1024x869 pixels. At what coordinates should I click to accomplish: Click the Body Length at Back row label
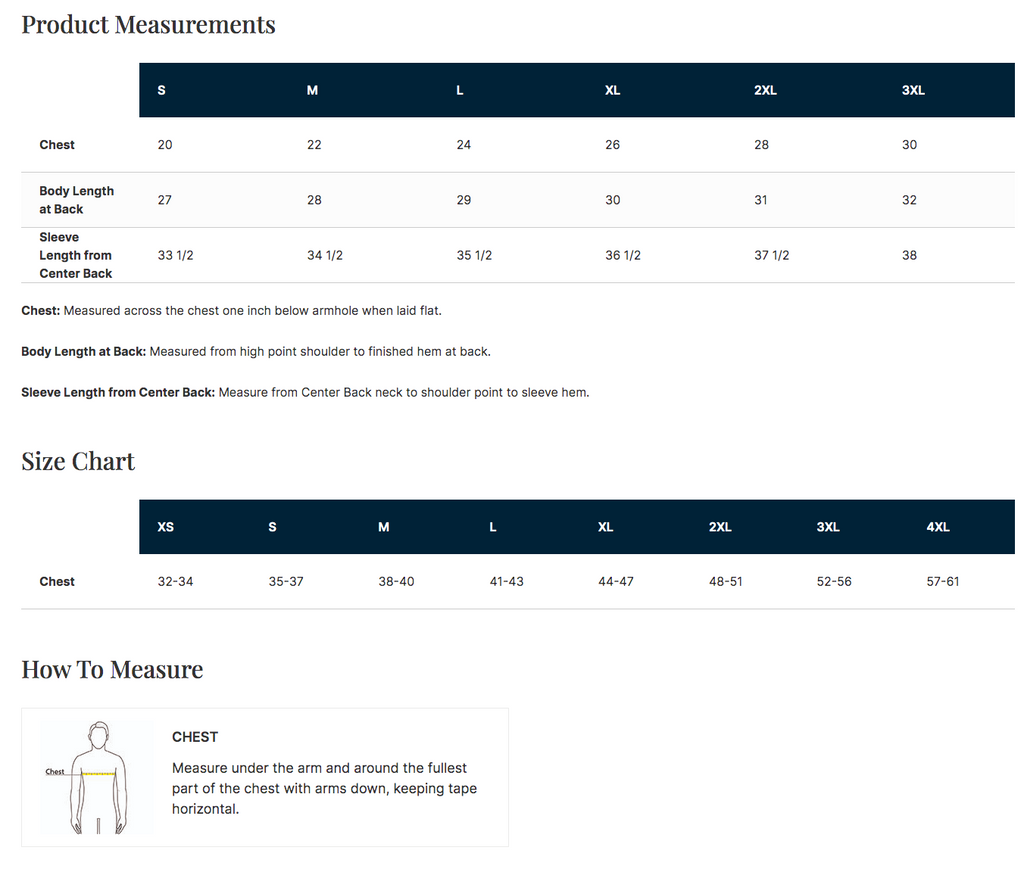tap(76, 200)
